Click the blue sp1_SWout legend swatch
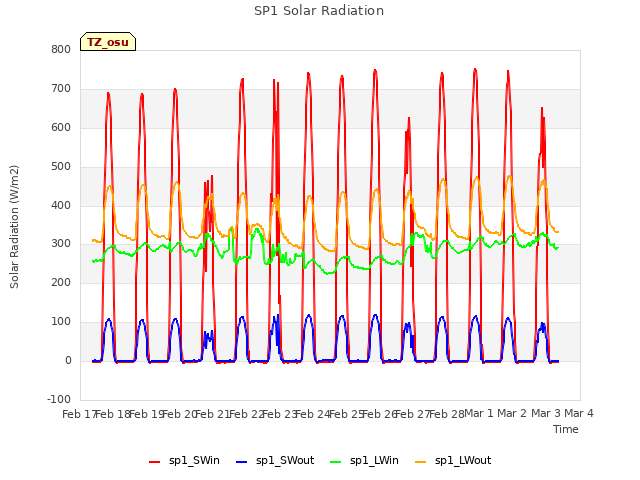Viewport: 640px width, 480px height. pyautogui.click(x=242, y=462)
